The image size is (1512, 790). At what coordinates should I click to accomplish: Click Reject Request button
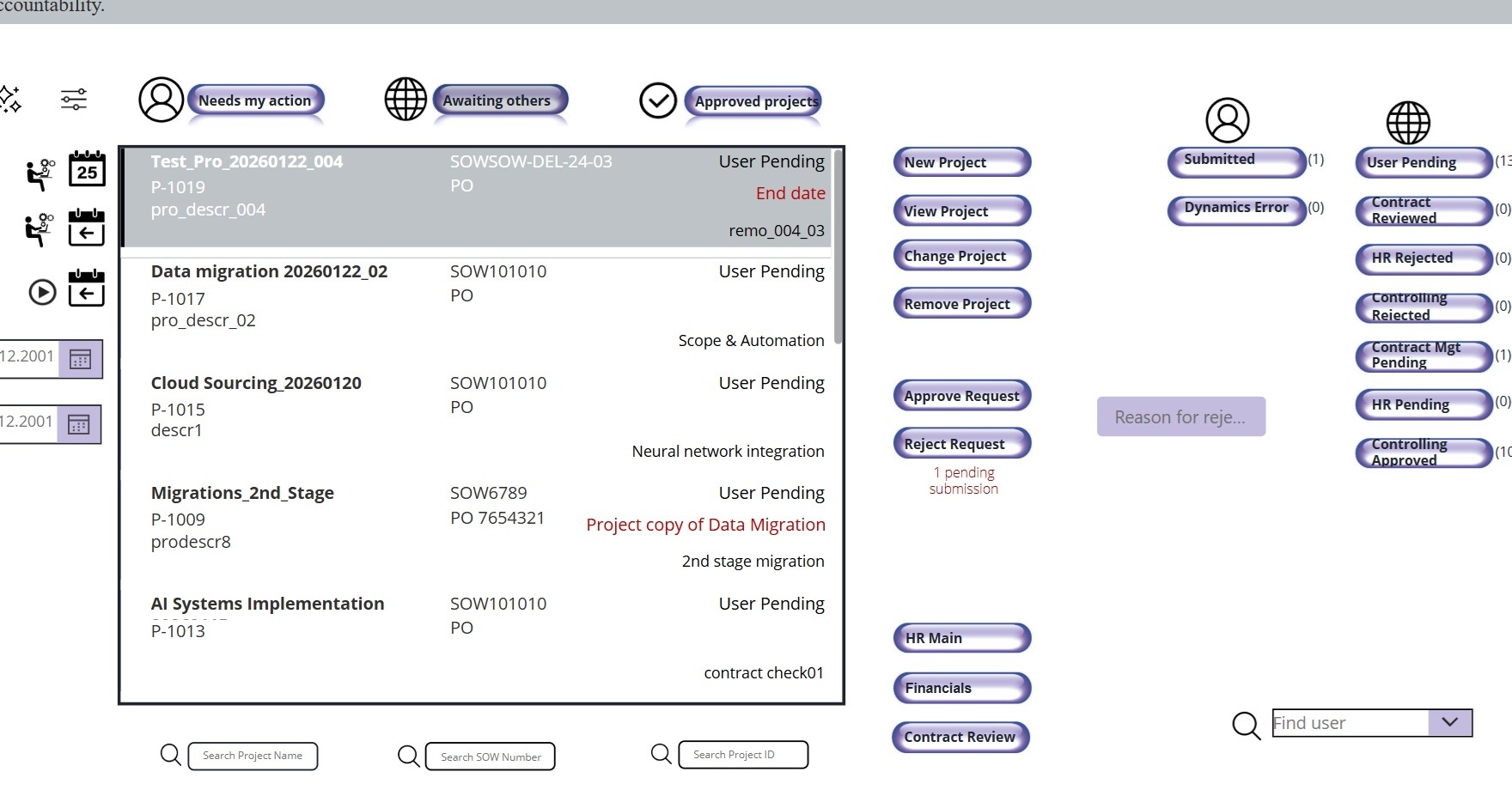(x=962, y=444)
